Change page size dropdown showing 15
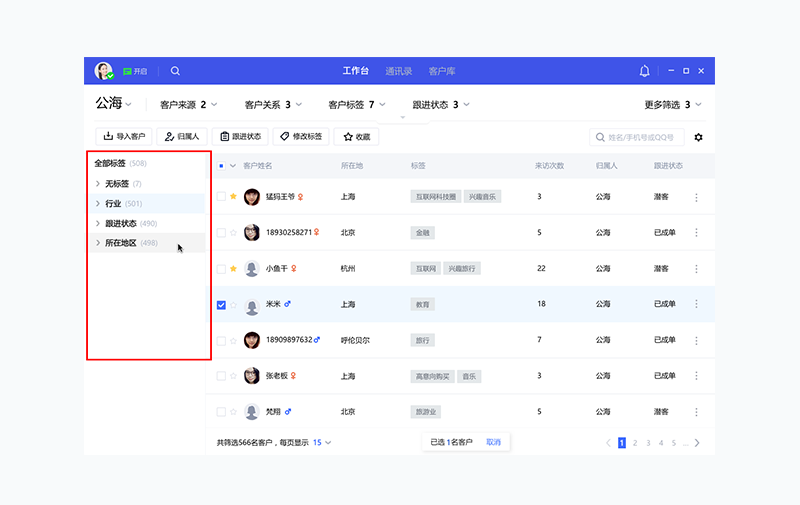Image resolution: width=800 pixels, height=505 pixels. (322, 442)
